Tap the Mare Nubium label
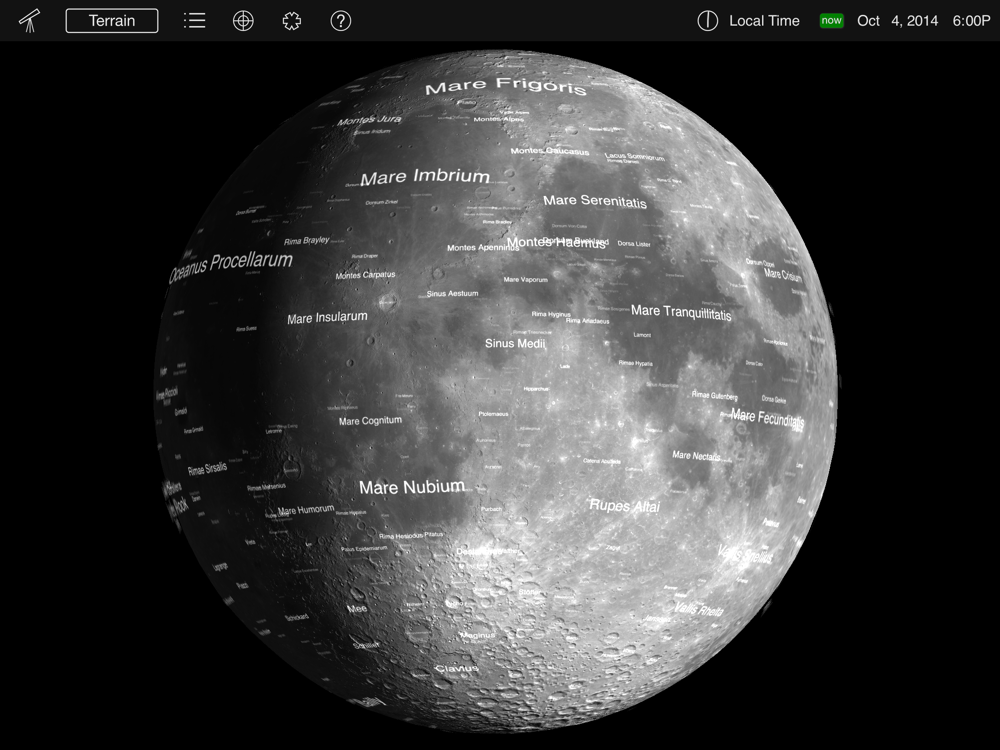This screenshot has height=750, width=1000. tap(412, 487)
